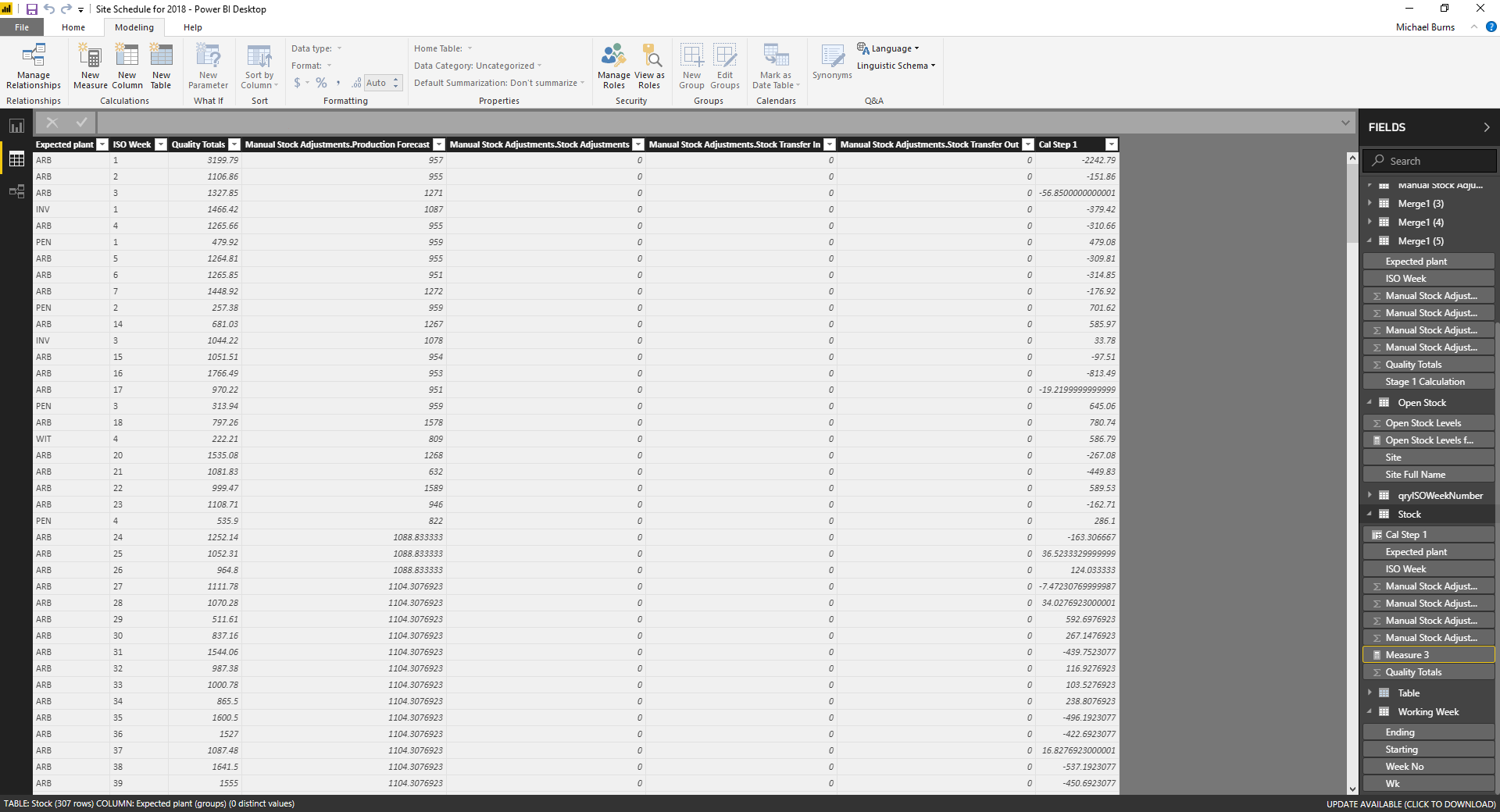Screen dimensions: 1500x812
Task: Apply percentage format
Action: point(321,83)
